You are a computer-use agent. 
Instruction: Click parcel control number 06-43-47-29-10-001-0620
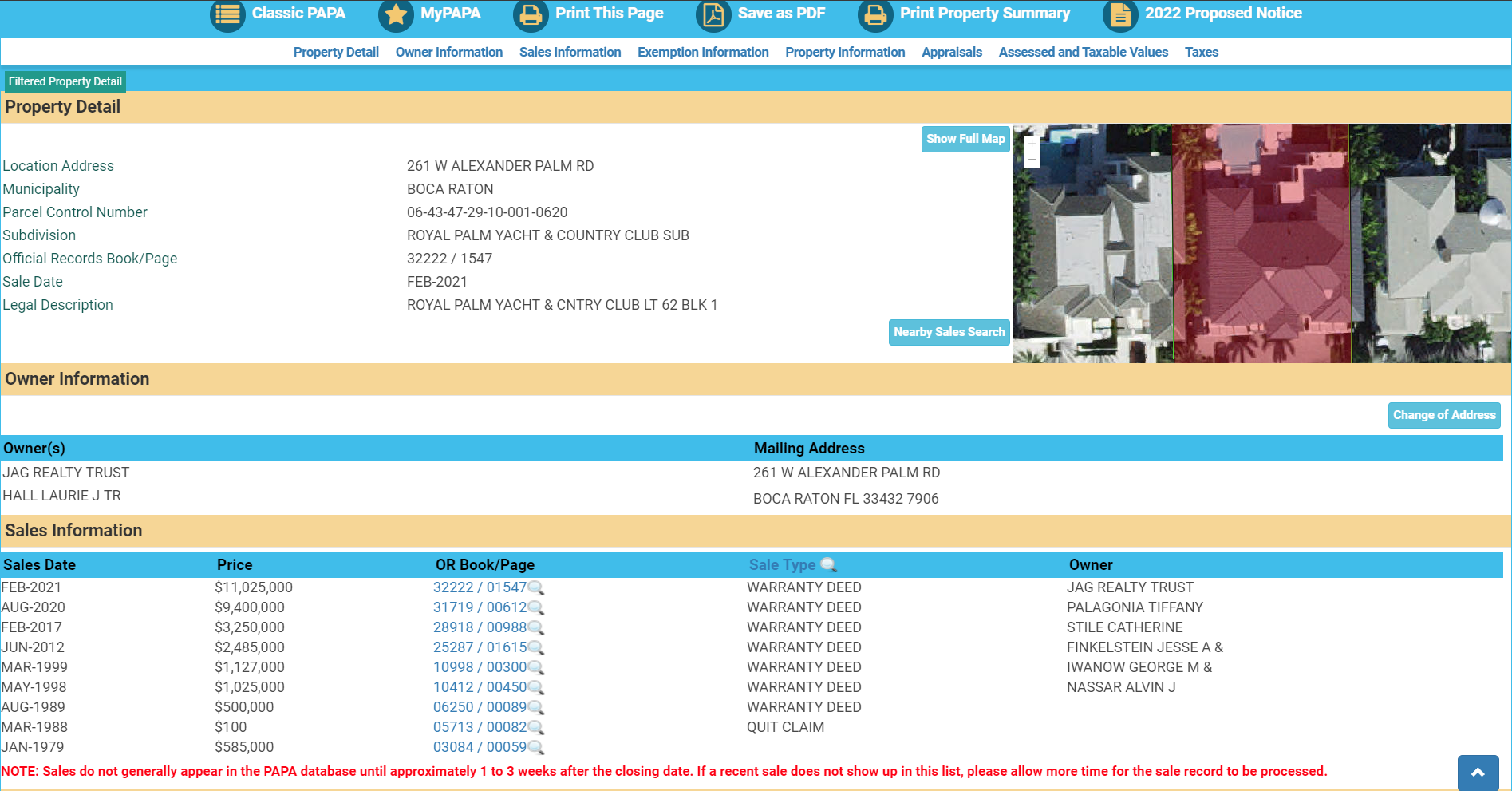pyautogui.click(x=487, y=212)
